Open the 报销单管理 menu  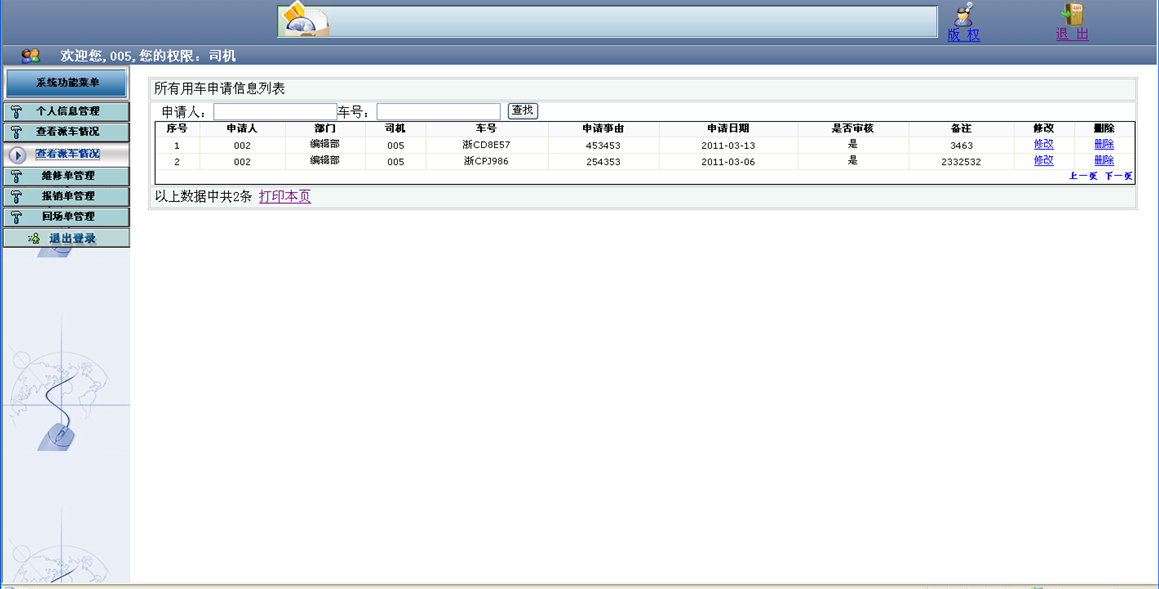point(67,197)
